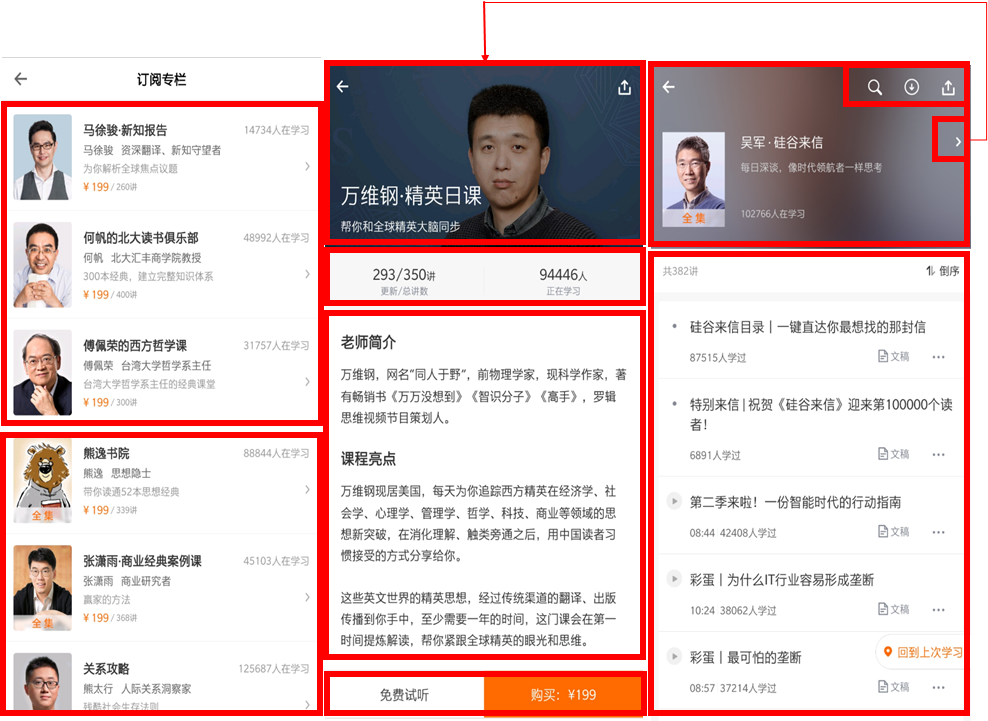Open more options for 硅谷来信目录 item
Screen dimensions: 988x721
(938, 357)
